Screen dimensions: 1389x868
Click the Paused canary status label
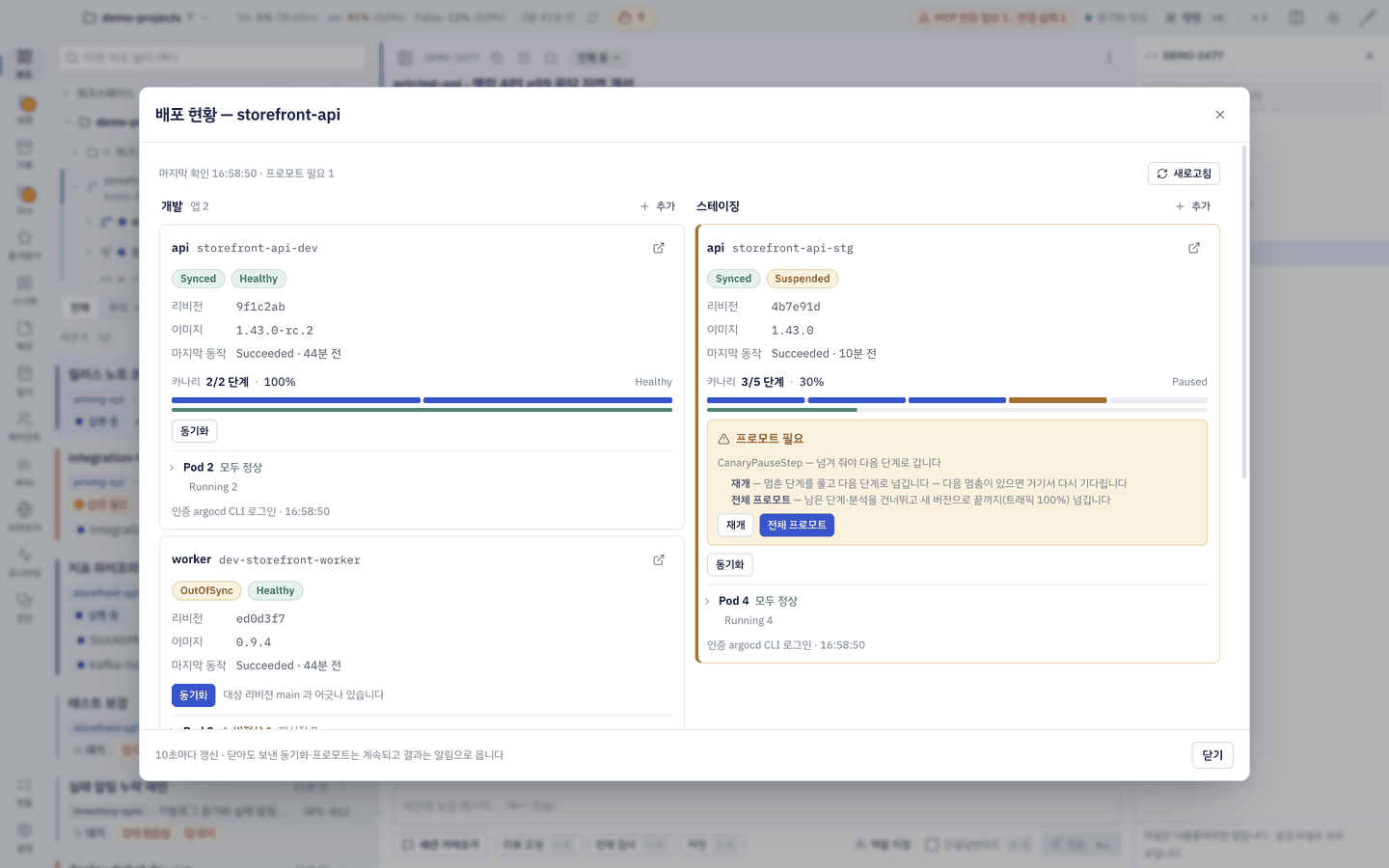coord(1189,382)
